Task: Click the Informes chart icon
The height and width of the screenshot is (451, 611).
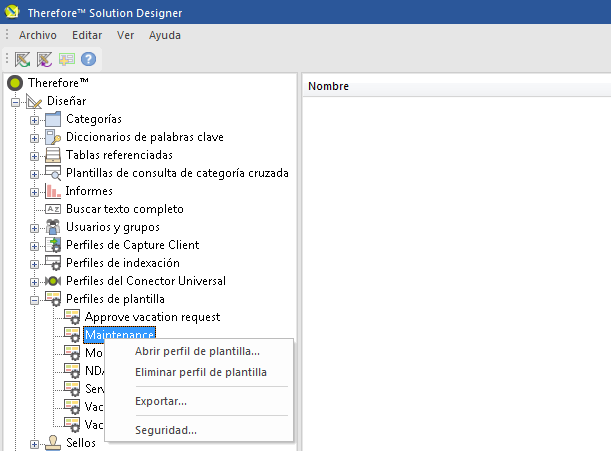Action: [53, 191]
